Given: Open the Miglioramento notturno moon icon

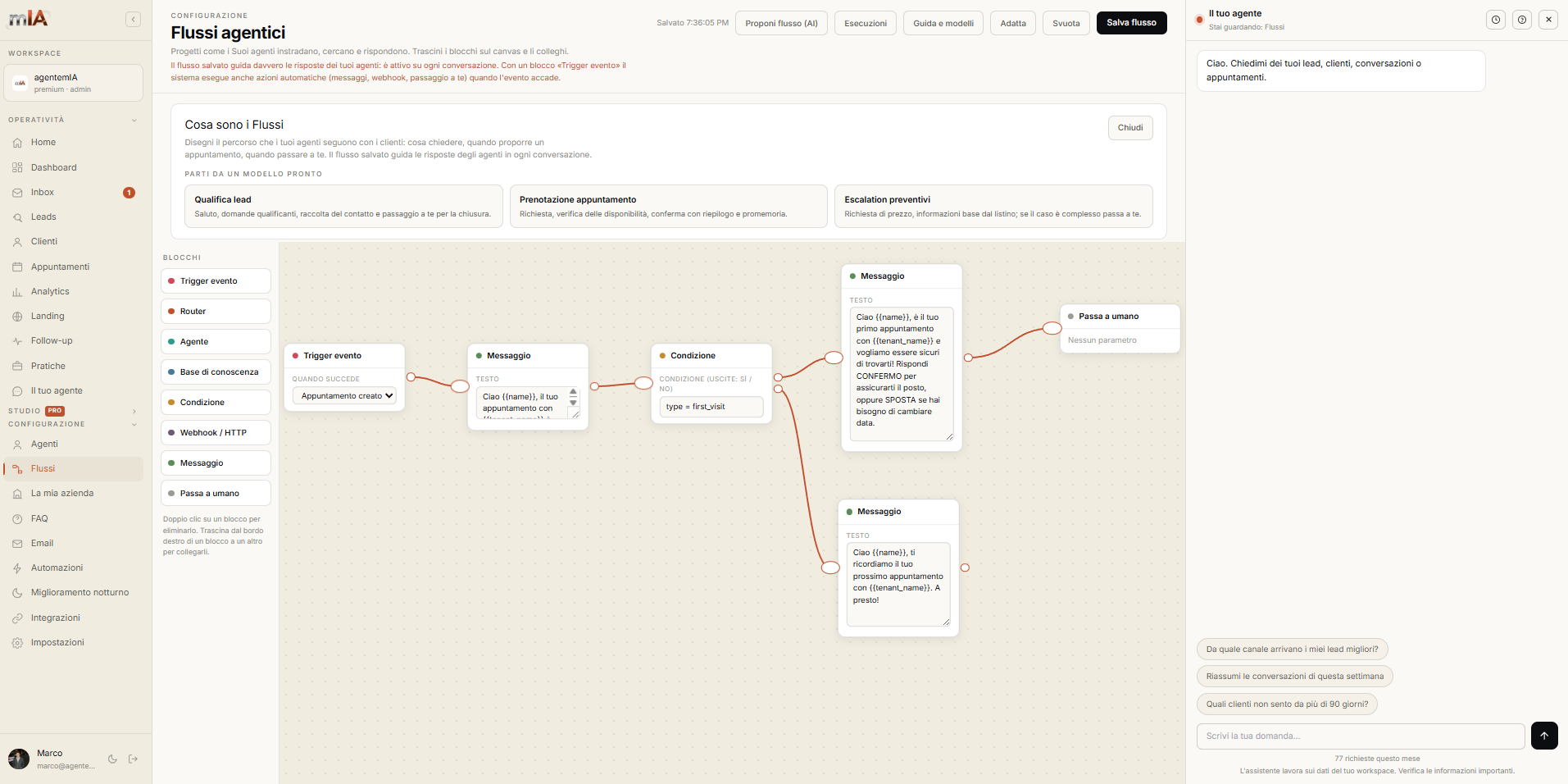Looking at the screenshot, I should [x=17, y=593].
